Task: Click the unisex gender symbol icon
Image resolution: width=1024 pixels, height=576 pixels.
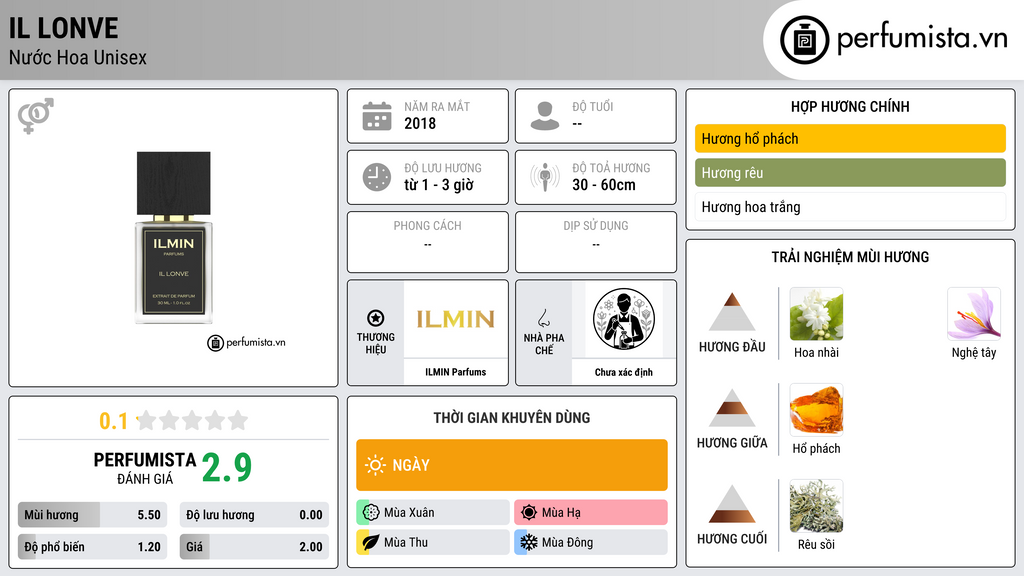Action: pyautogui.click(x=36, y=116)
